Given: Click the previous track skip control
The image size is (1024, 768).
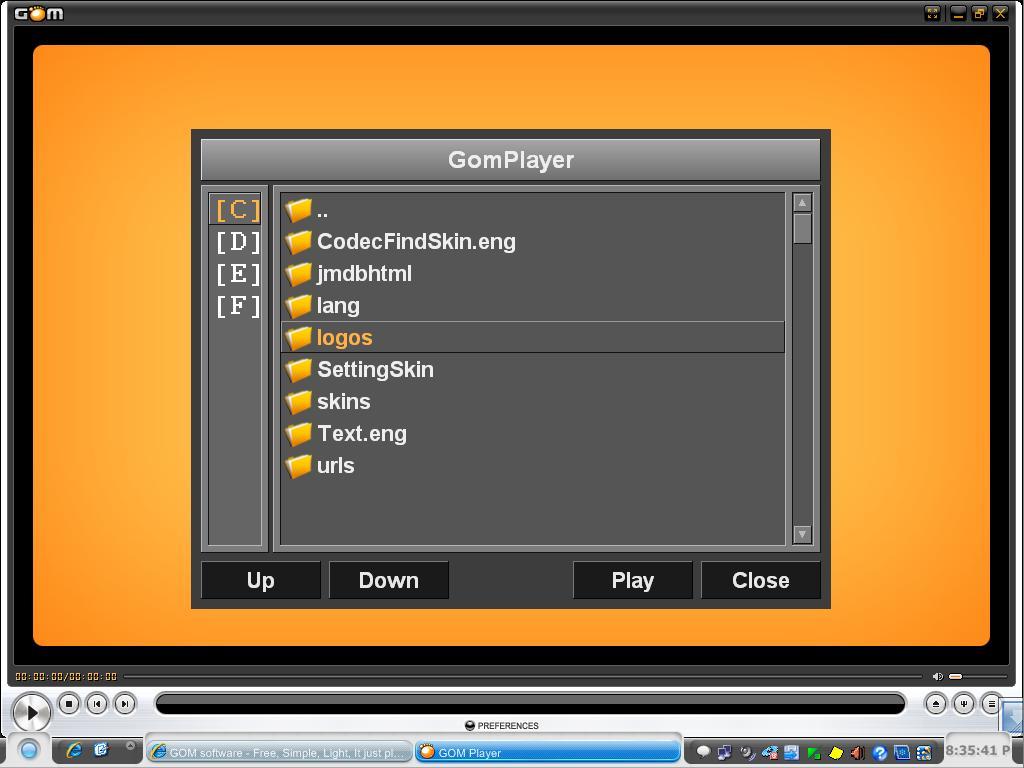Looking at the screenshot, I should coord(97,703).
